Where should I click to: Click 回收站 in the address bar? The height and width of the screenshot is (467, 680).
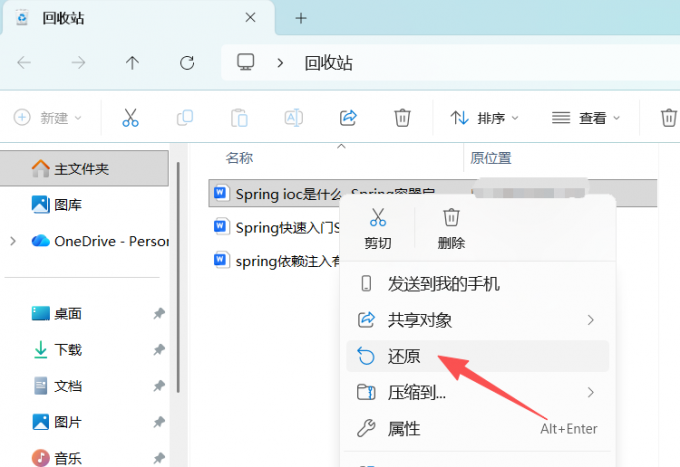328,63
